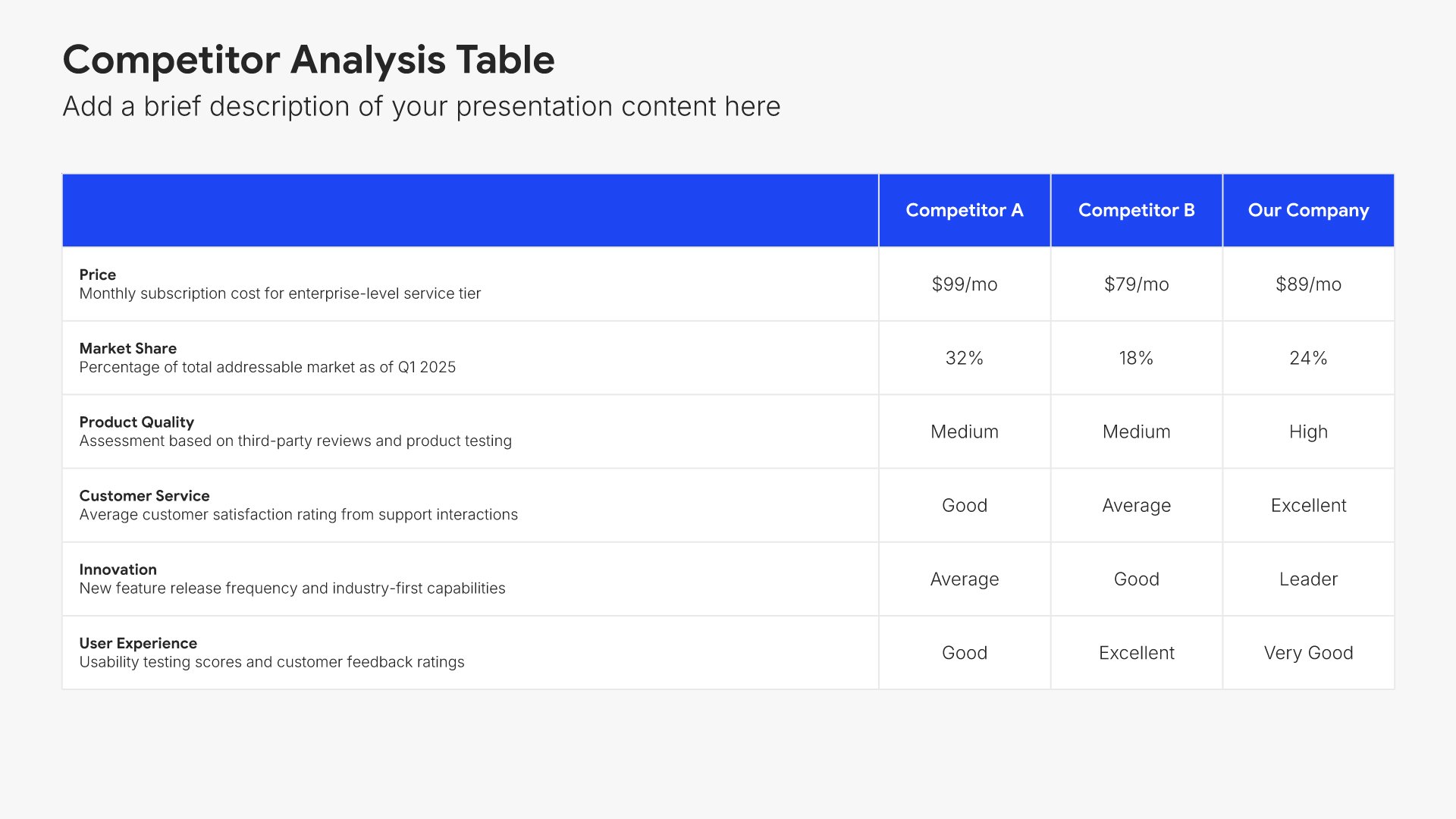Click the 'Market Share' row label
This screenshot has width=1456, height=819.
(x=128, y=348)
